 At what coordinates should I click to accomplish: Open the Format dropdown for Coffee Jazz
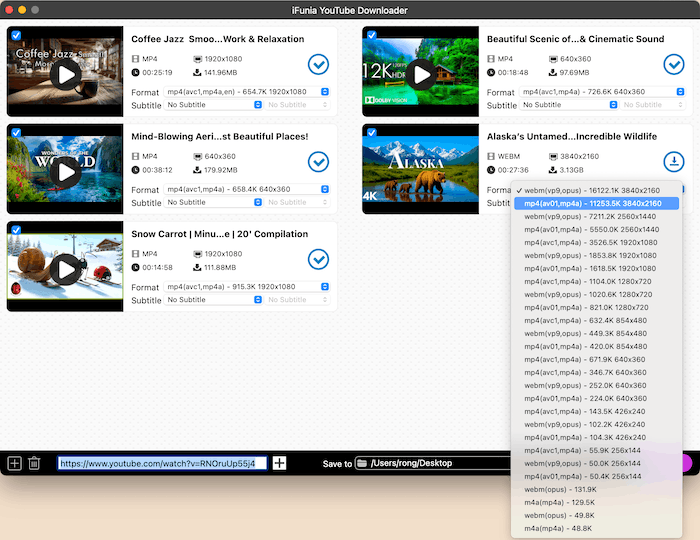247,92
